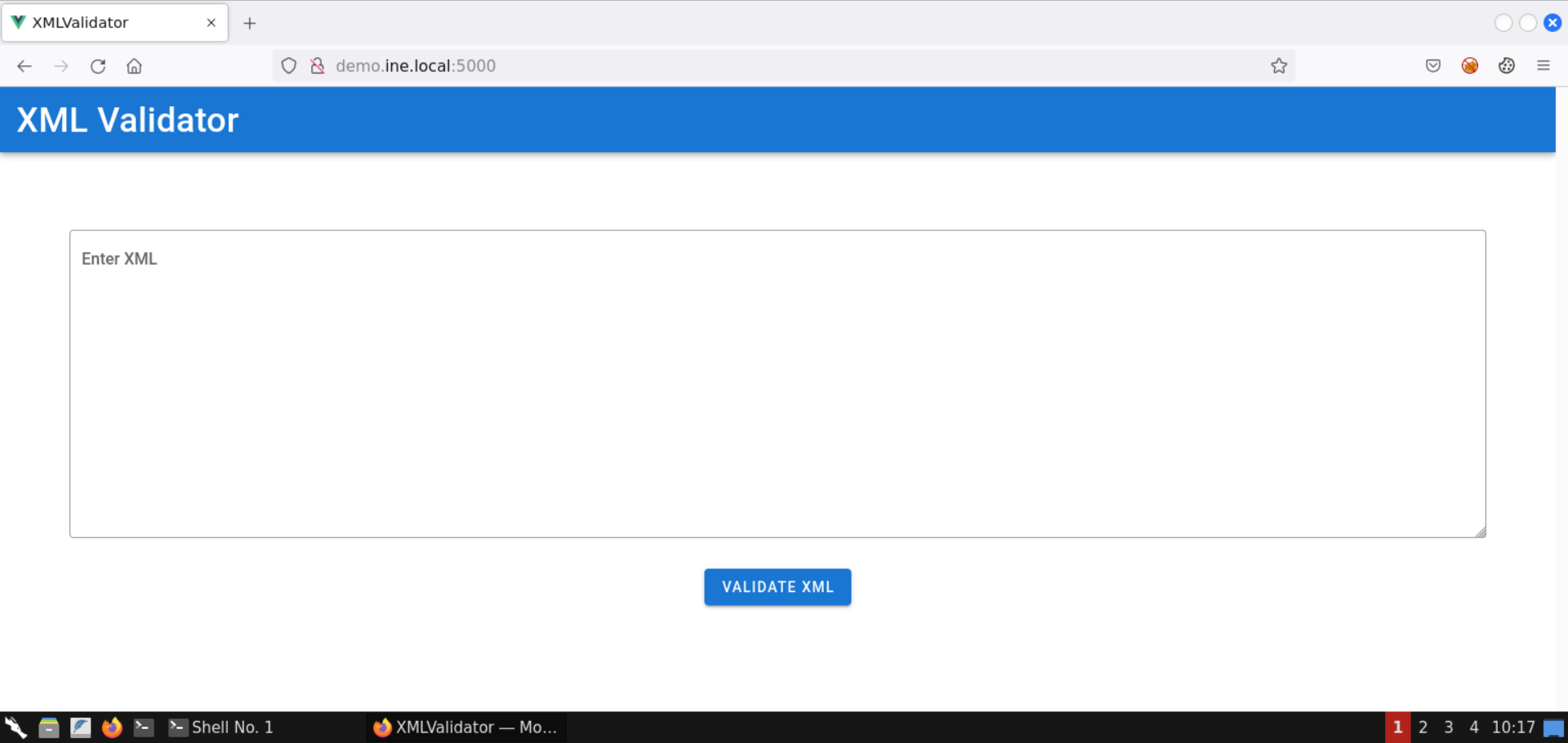Click the address bar URL demo.ine.local:5000
The width and height of the screenshot is (1568, 743).
416,66
